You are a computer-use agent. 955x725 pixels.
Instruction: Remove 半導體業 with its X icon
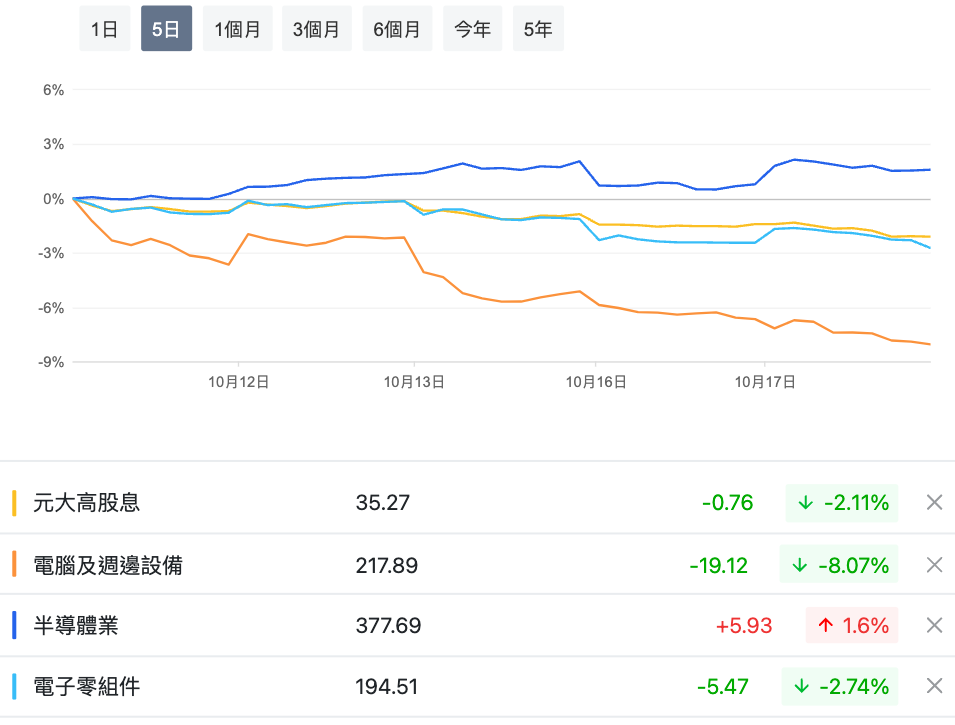[x=934, y=626]
